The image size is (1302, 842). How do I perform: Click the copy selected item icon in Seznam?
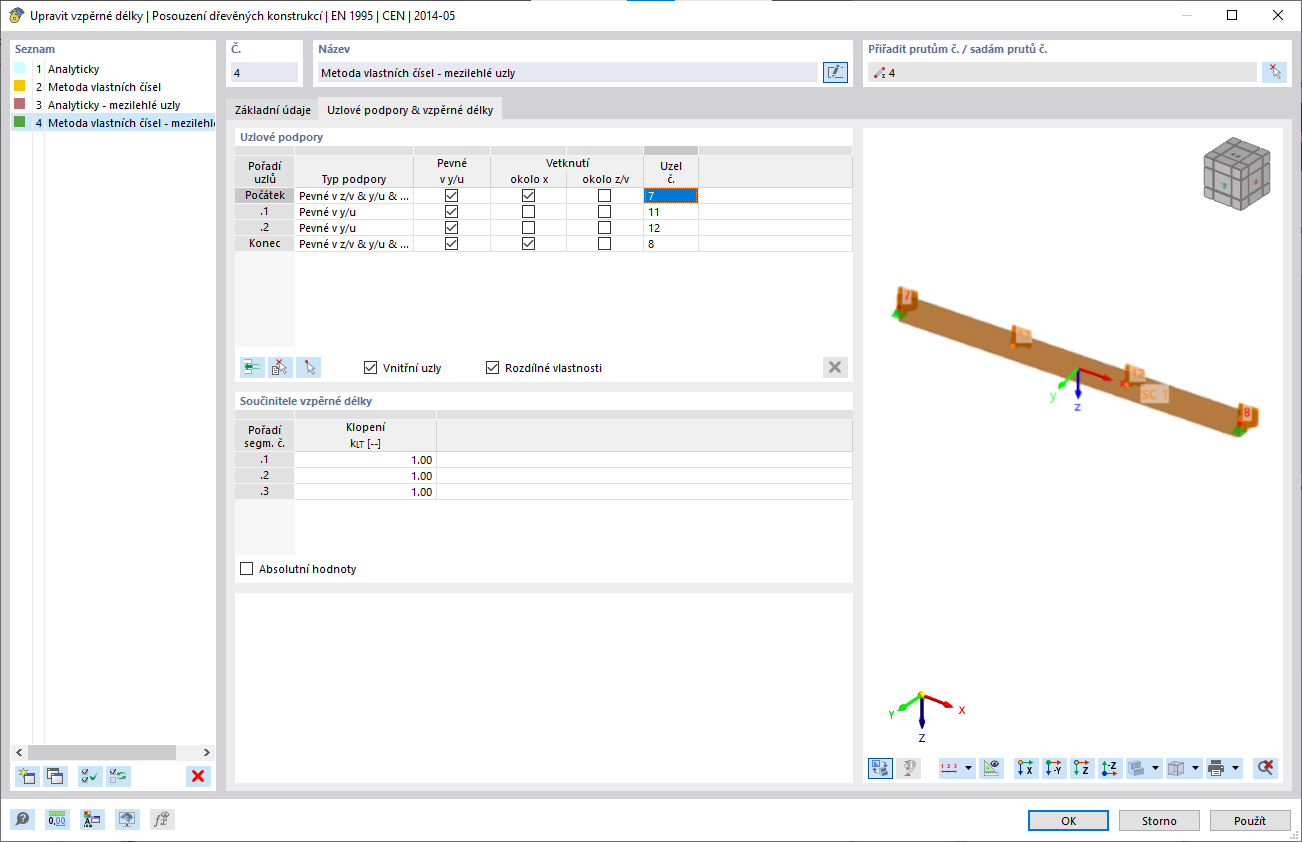click(55, 775)
